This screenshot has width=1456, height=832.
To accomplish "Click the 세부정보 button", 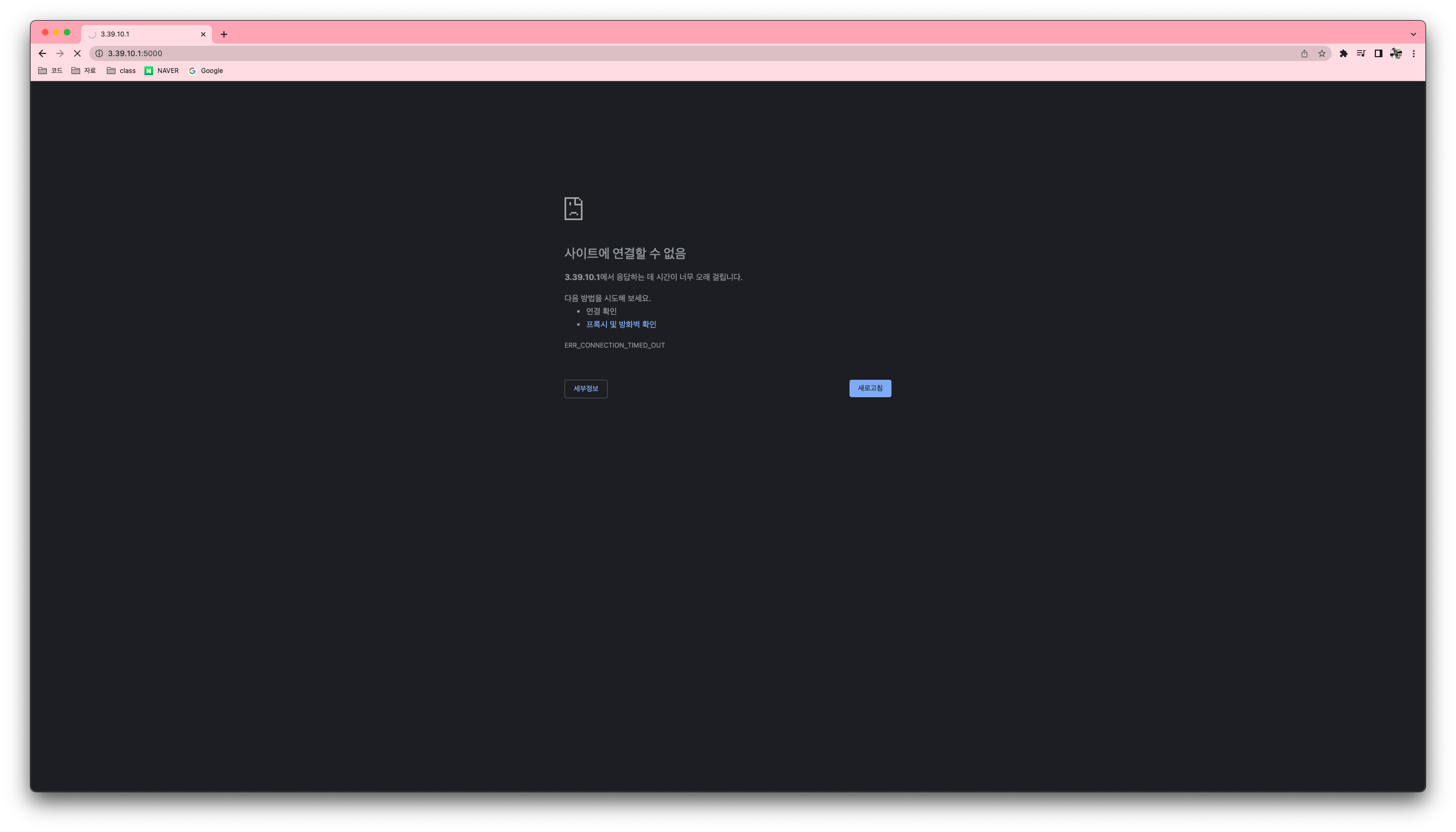I will click(586, 388).
